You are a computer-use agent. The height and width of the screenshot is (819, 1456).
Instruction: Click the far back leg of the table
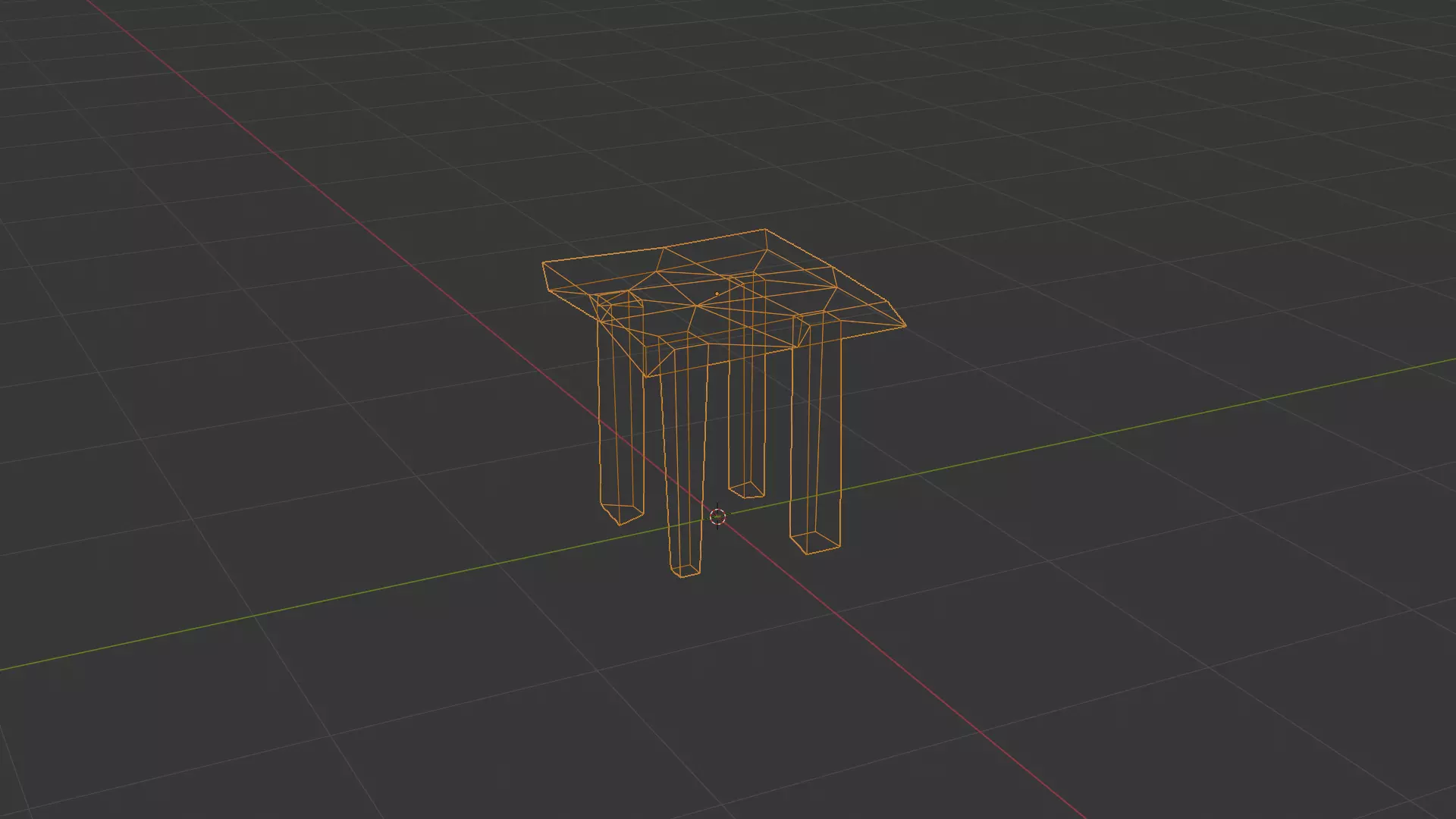point(746,387)
